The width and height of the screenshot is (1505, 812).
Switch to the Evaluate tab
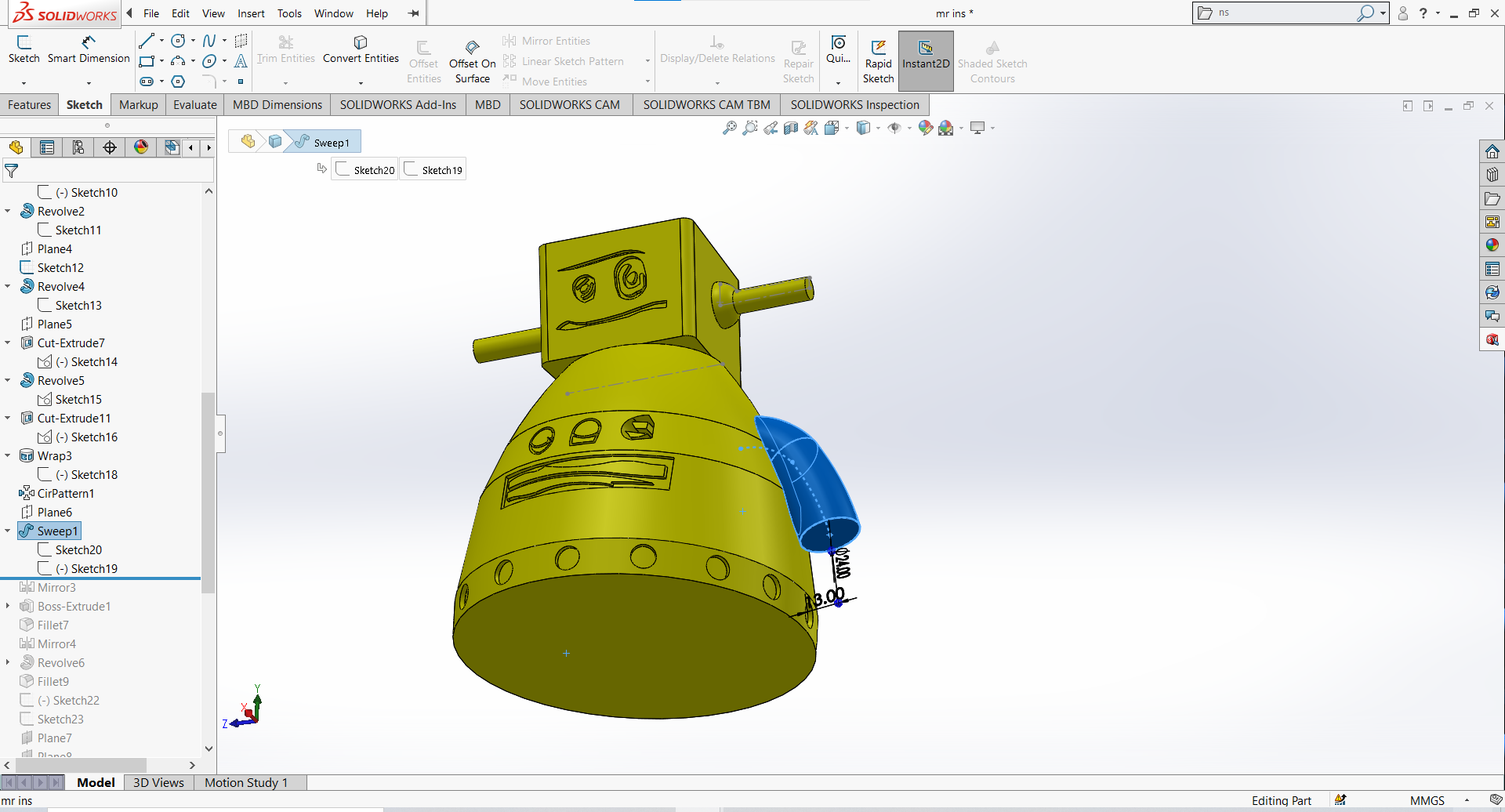(x=194, y=105)
